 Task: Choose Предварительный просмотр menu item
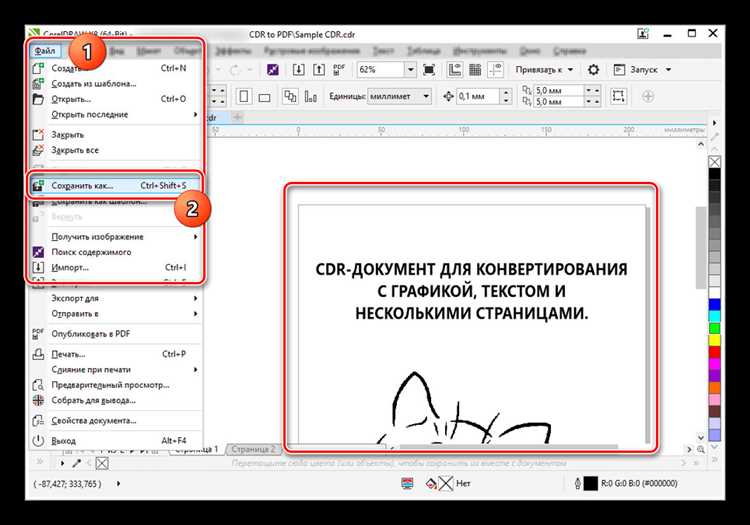click(115, 385)
